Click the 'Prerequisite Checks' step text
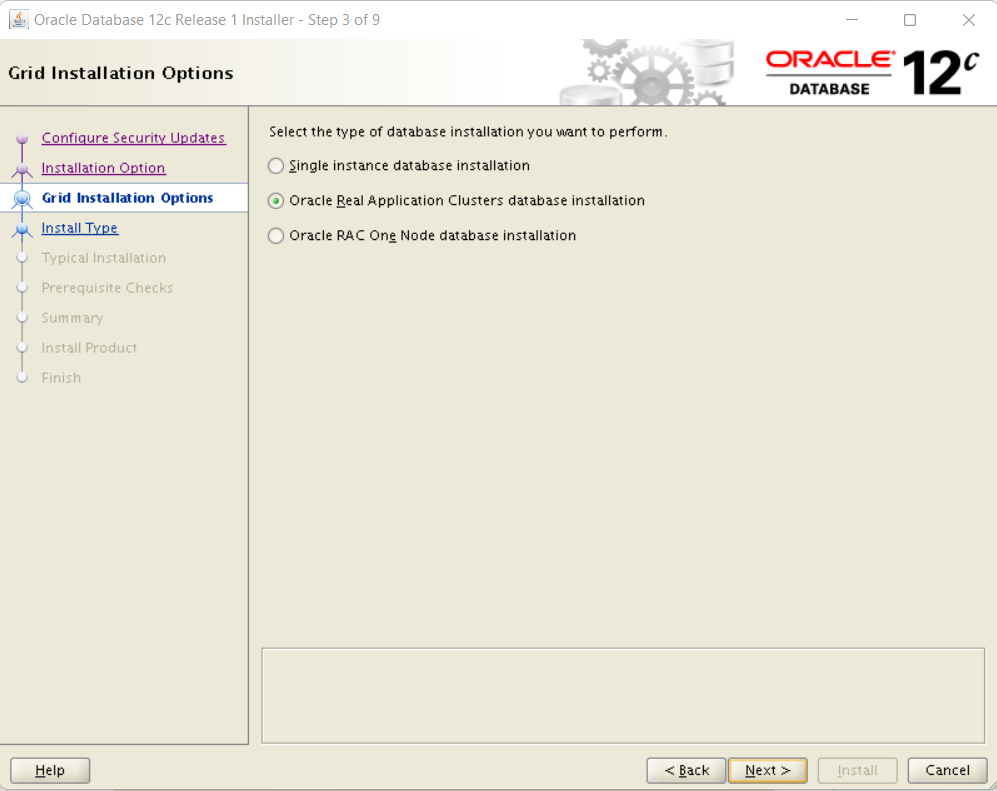 click(x=107, y=287)
